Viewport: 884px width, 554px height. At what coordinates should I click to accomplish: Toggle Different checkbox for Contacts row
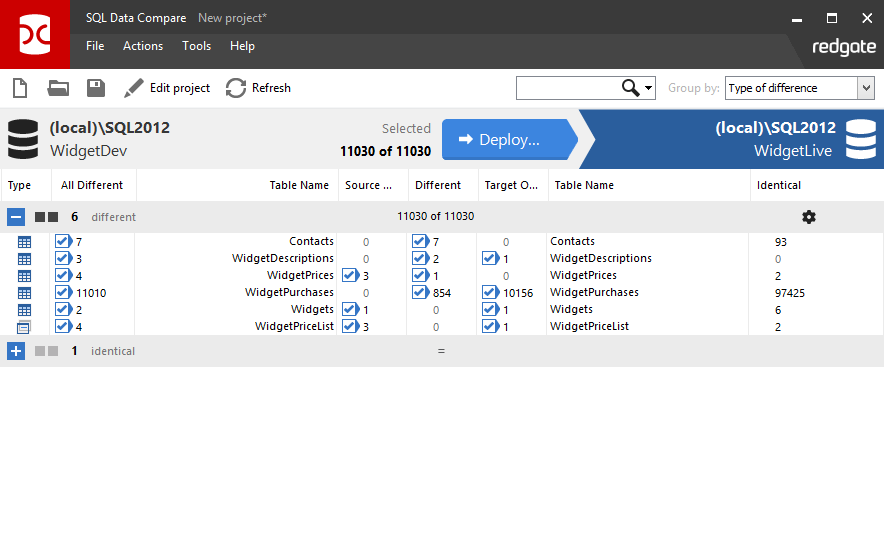[x=419, y=242]
